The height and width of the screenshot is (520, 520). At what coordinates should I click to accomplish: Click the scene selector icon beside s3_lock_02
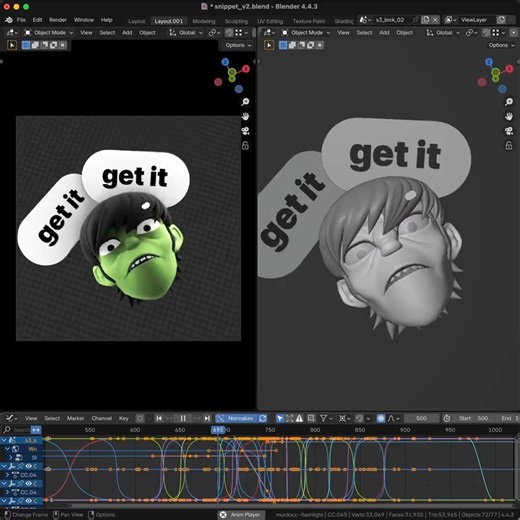tap(365, 20)
